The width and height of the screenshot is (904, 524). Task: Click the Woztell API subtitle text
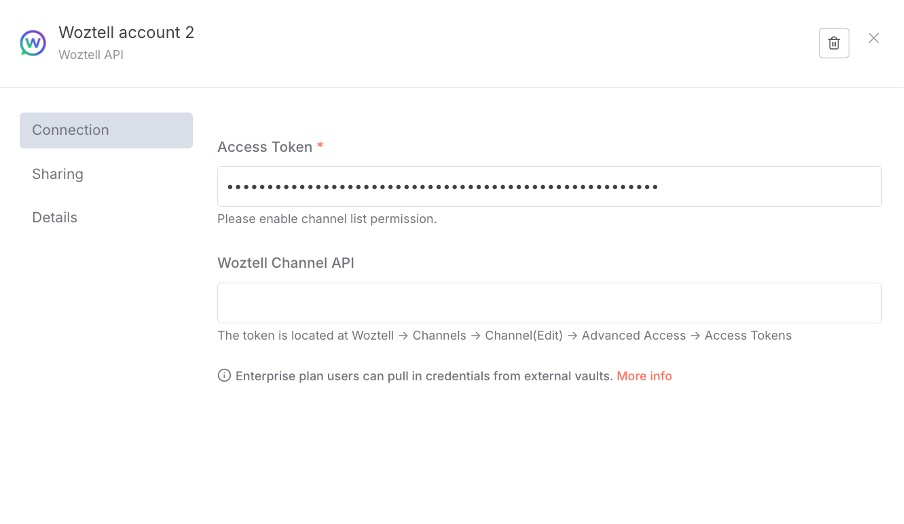[91, 55]
